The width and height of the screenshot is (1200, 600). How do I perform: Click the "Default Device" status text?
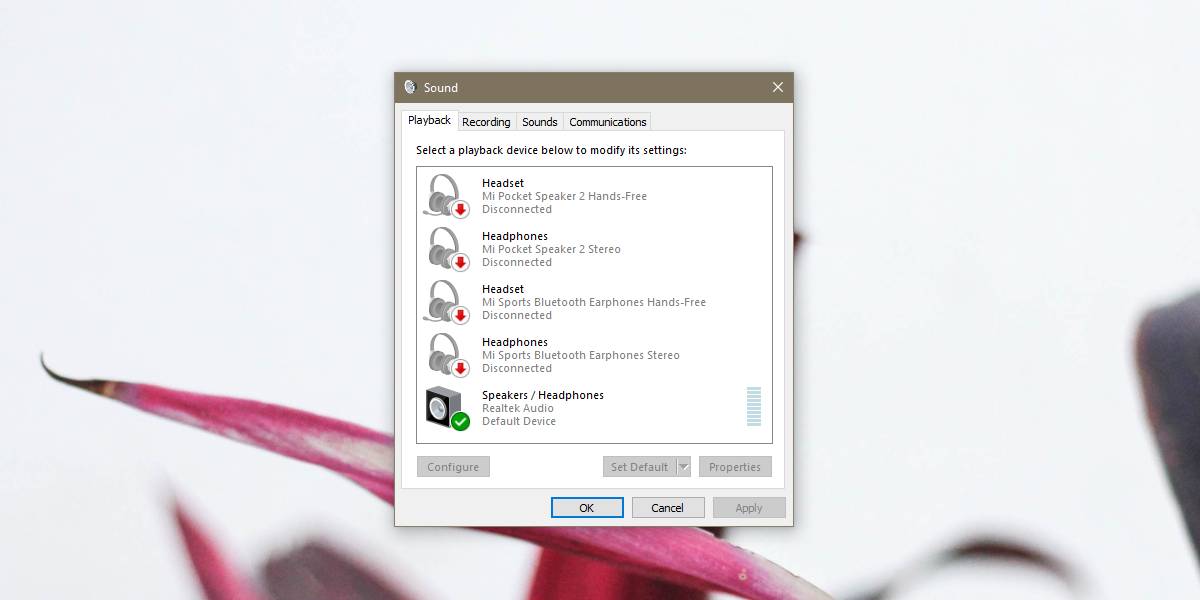point(519,421)
